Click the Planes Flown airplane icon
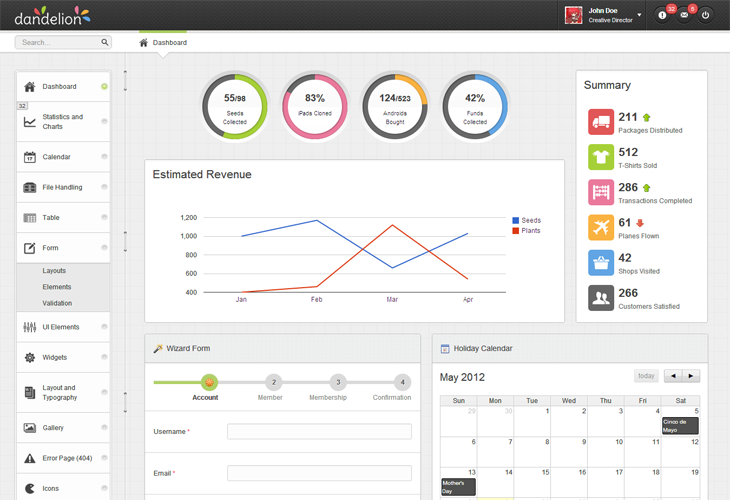 coord(601,228)
